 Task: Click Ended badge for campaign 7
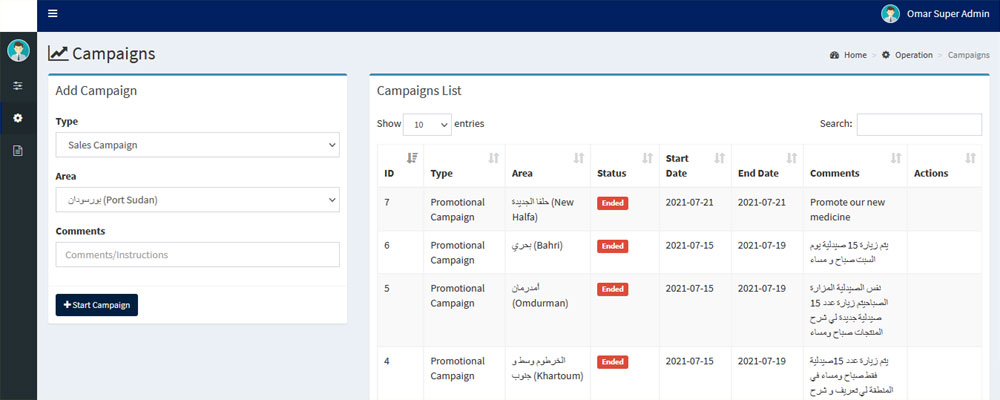(613, 203)
